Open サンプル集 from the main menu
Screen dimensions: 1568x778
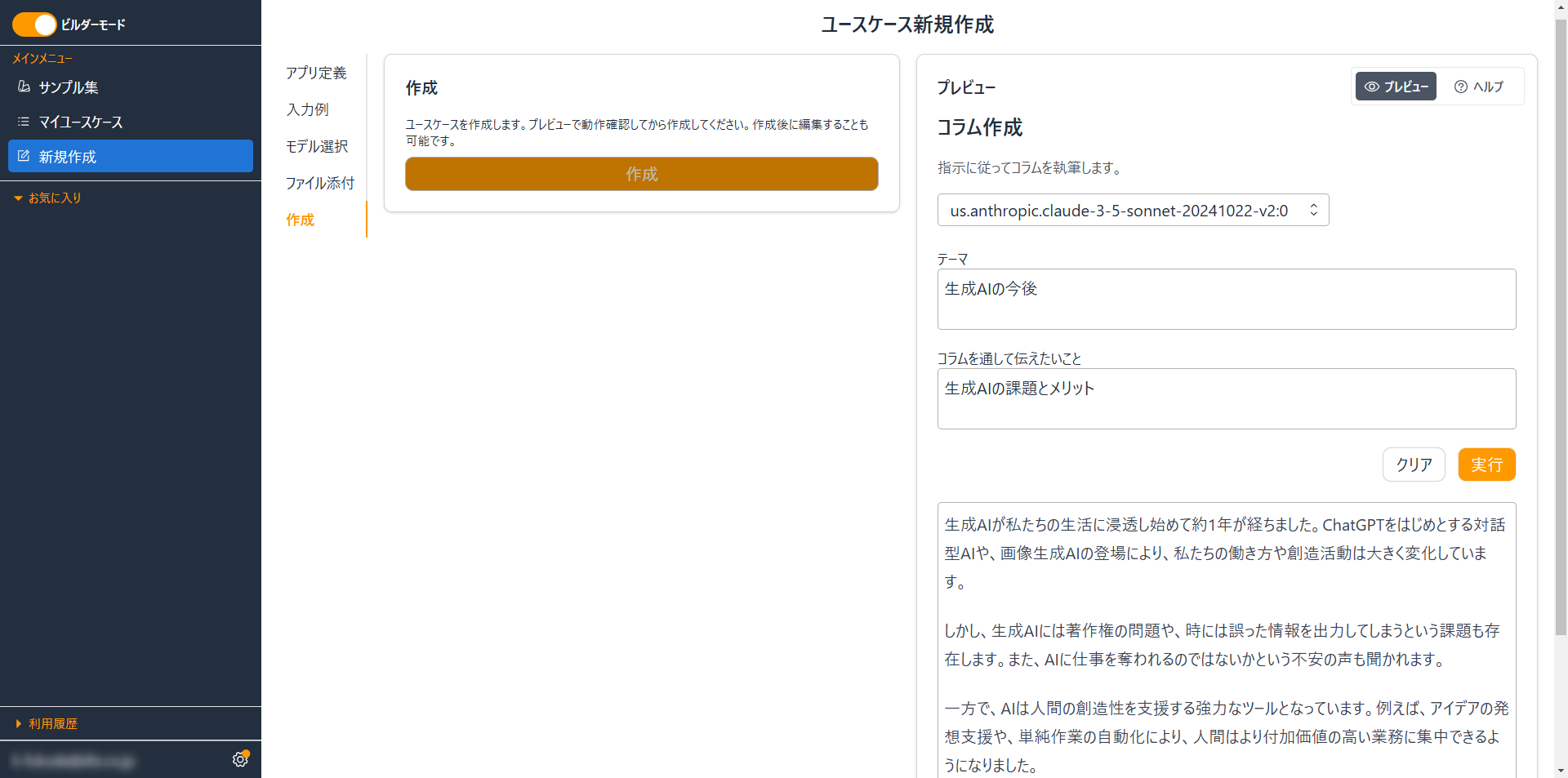click(131, 87)
